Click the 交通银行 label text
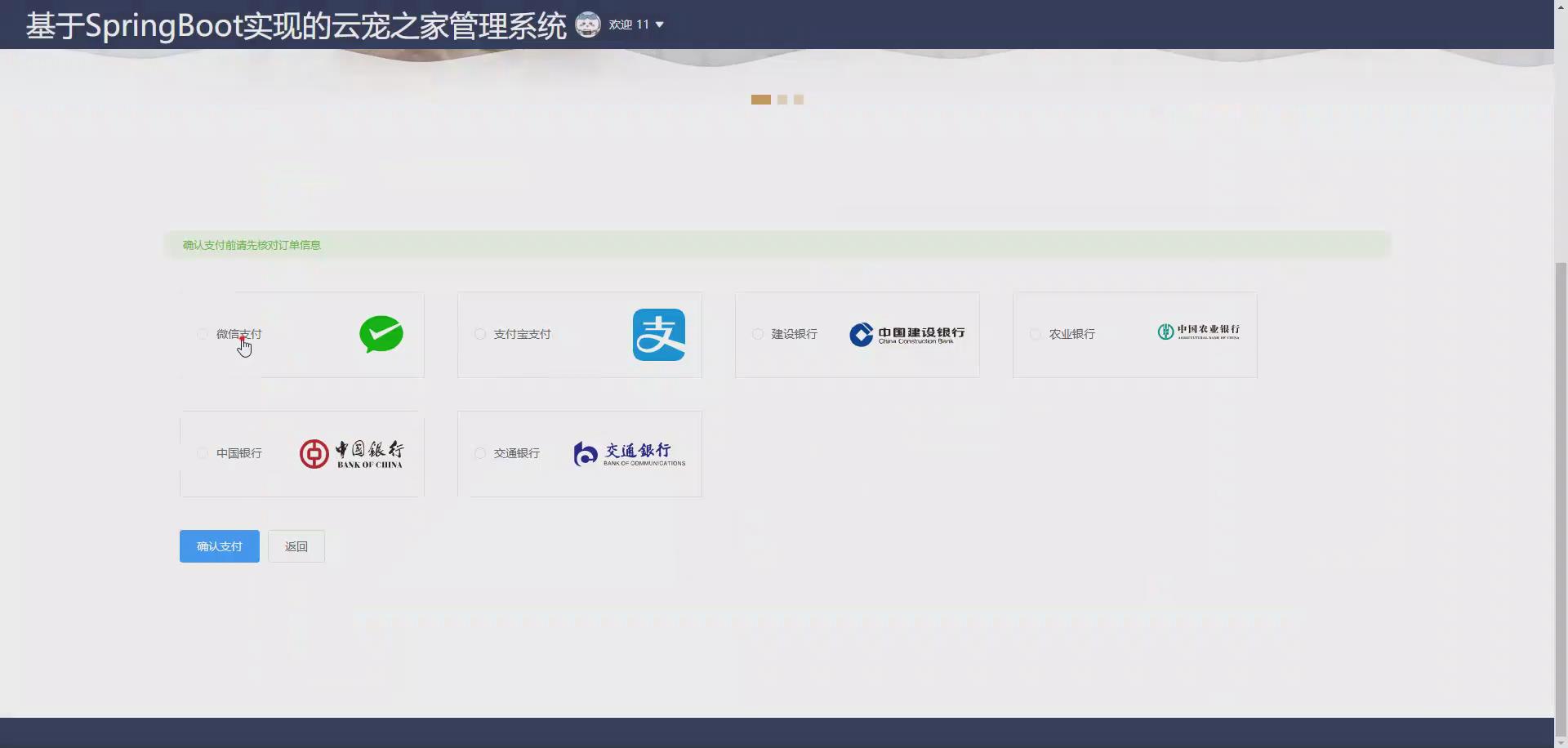This screenshot has height=748, width=1568. point(517,453)
